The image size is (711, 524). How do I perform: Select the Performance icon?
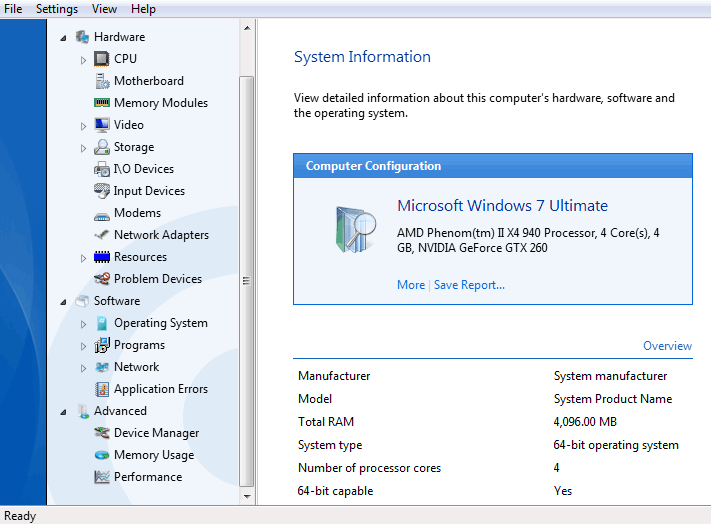102,477
